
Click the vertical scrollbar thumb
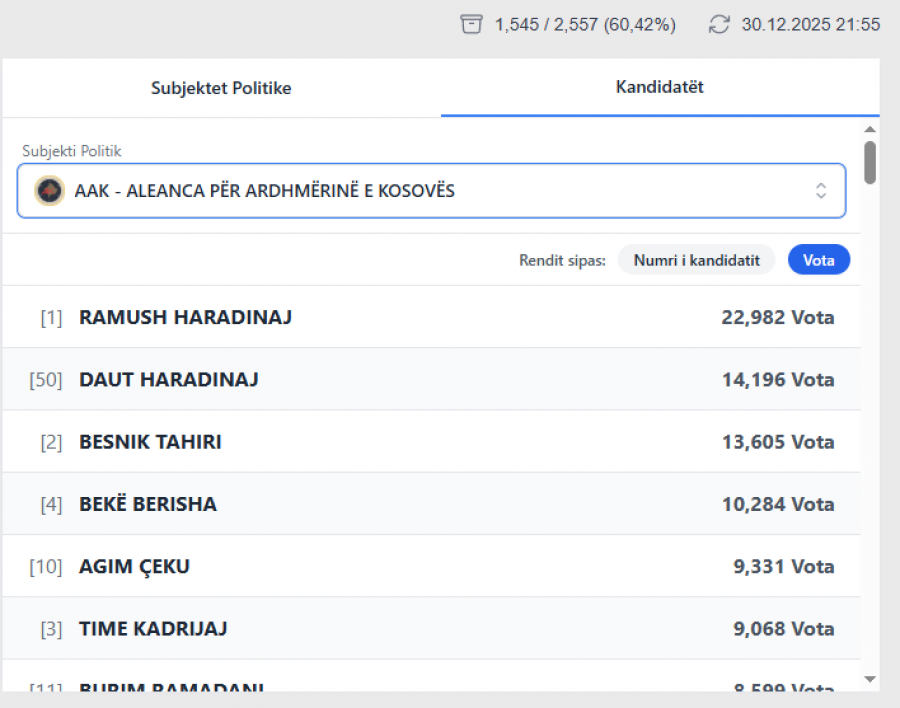pyautogui.click(x=870, y=163)
